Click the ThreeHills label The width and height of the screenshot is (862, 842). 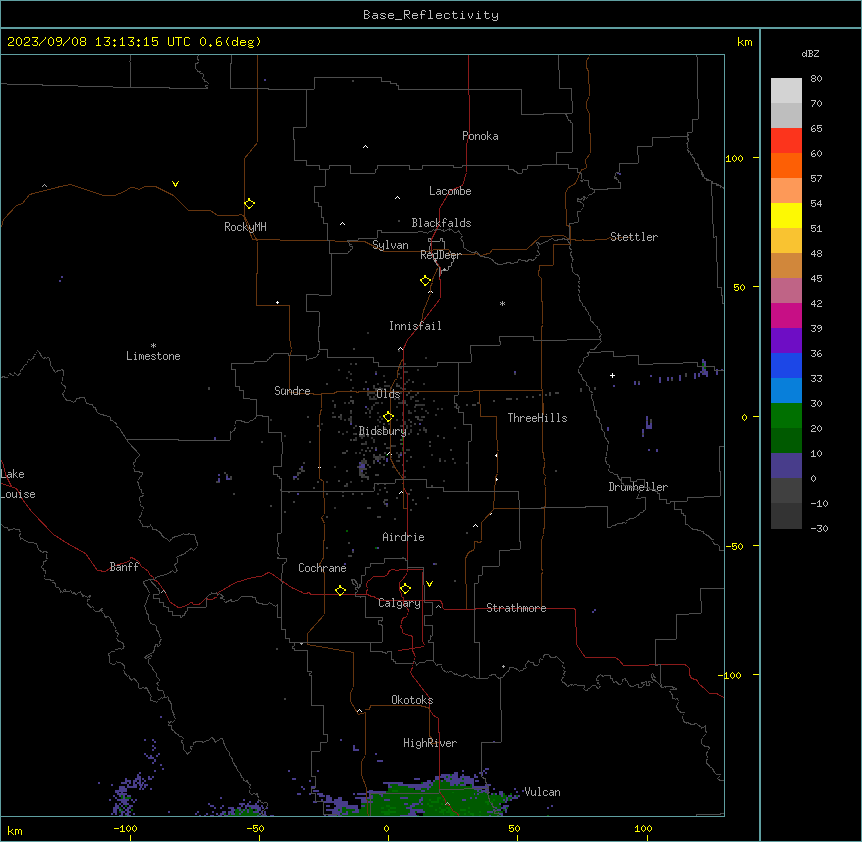(537, 418)
